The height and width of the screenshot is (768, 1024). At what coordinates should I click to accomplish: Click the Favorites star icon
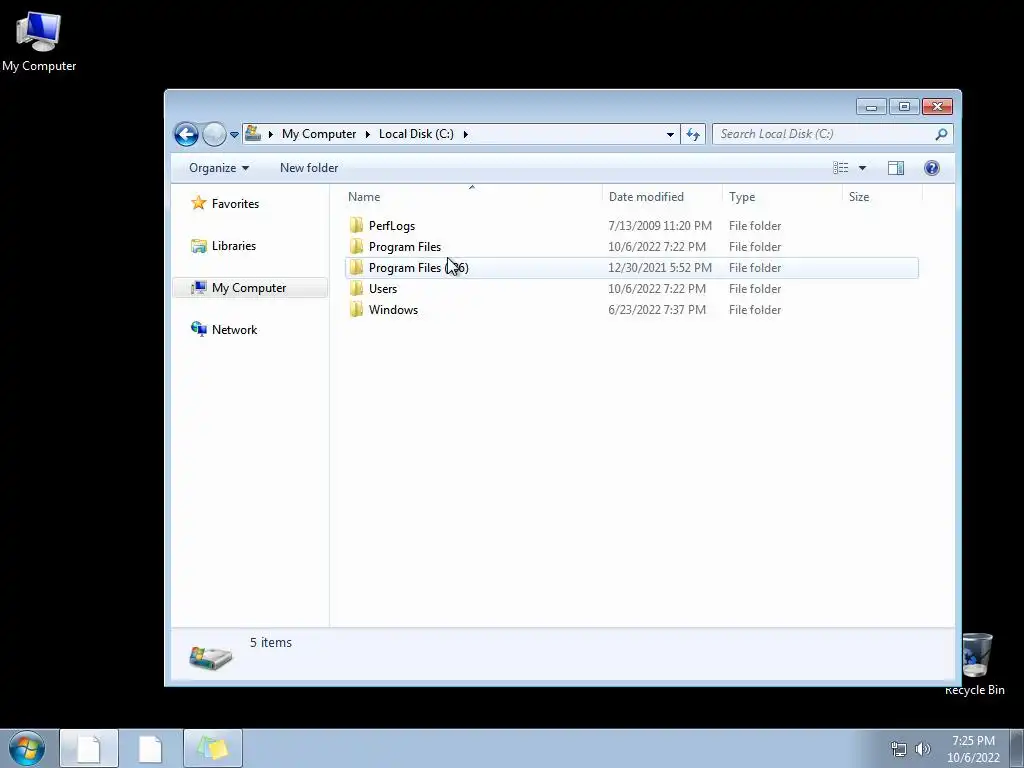click(x=199, y=203)
